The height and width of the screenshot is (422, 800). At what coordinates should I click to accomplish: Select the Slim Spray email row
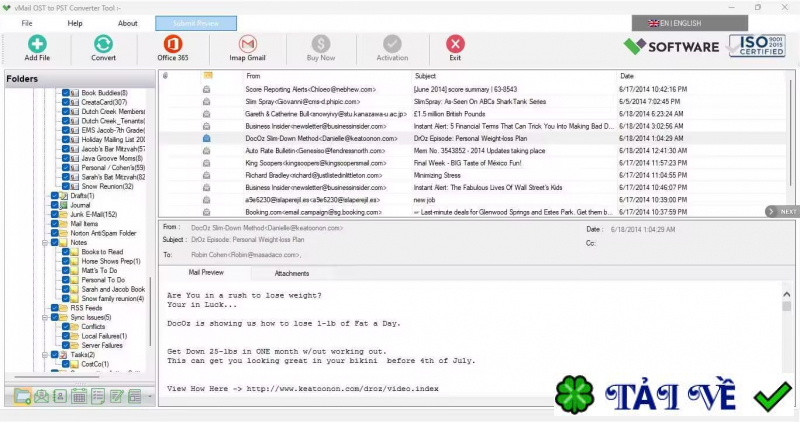474,102
